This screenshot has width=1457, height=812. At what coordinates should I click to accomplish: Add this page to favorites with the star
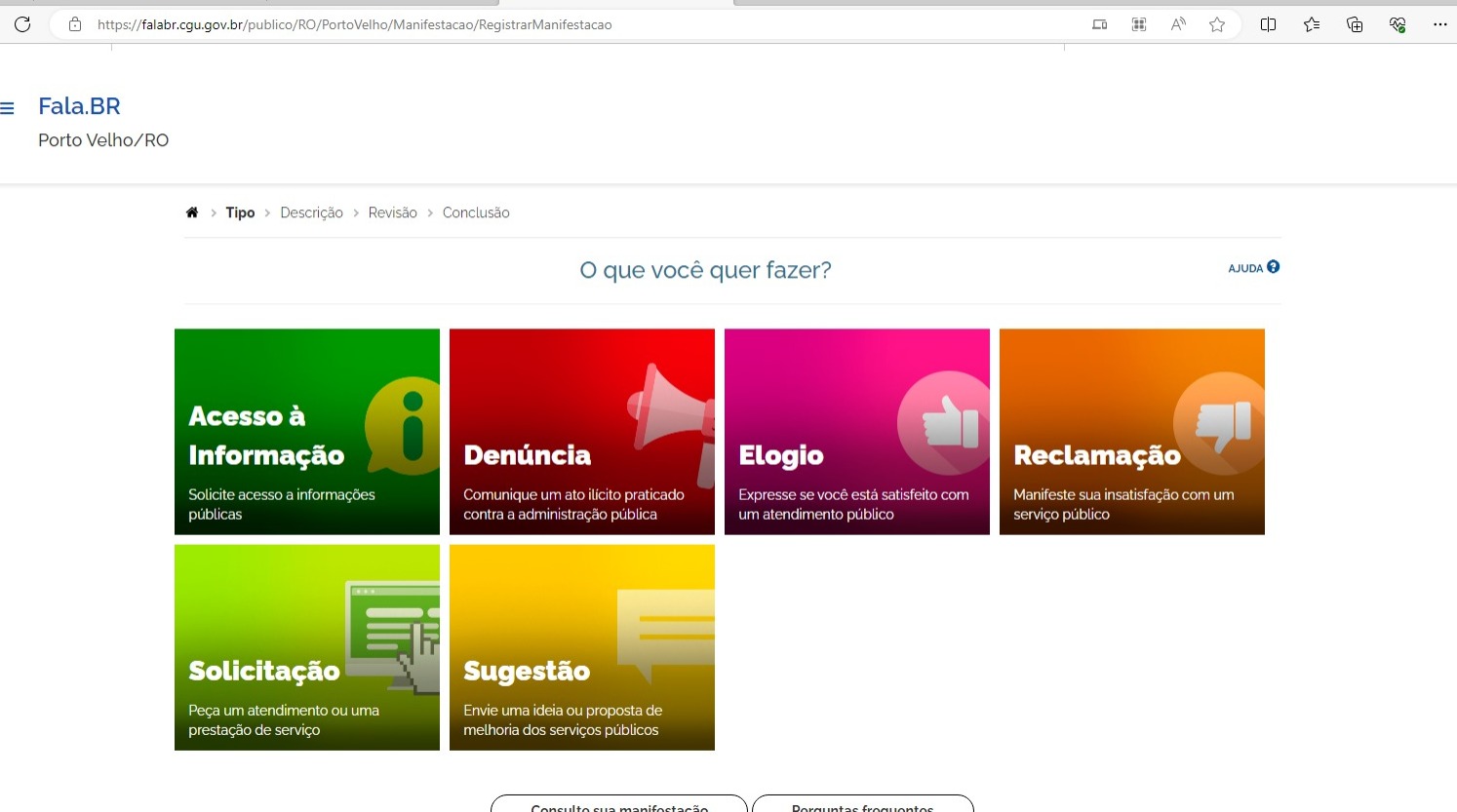point(1217,24)
